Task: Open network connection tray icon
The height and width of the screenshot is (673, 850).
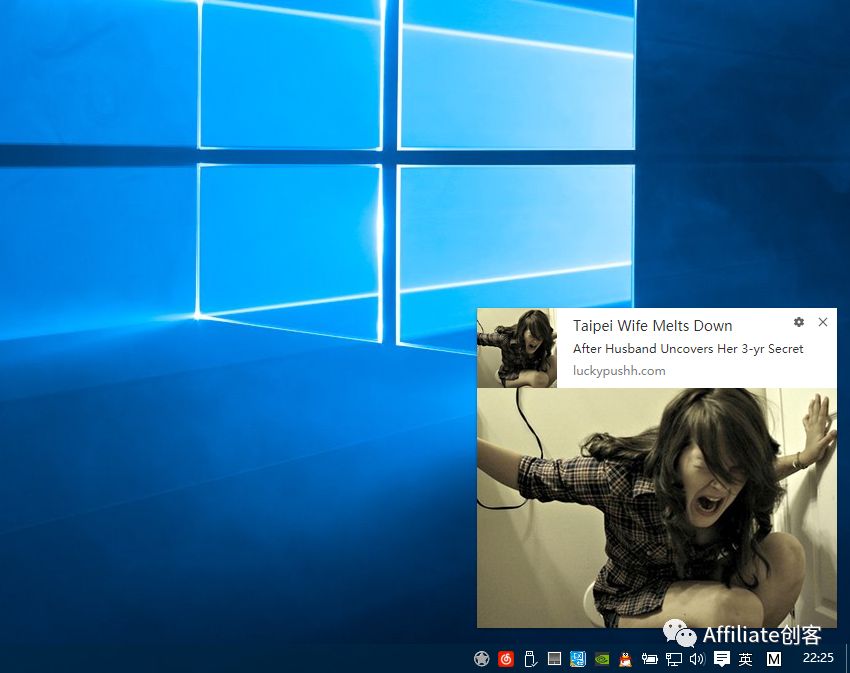Action: coord(674,659)
